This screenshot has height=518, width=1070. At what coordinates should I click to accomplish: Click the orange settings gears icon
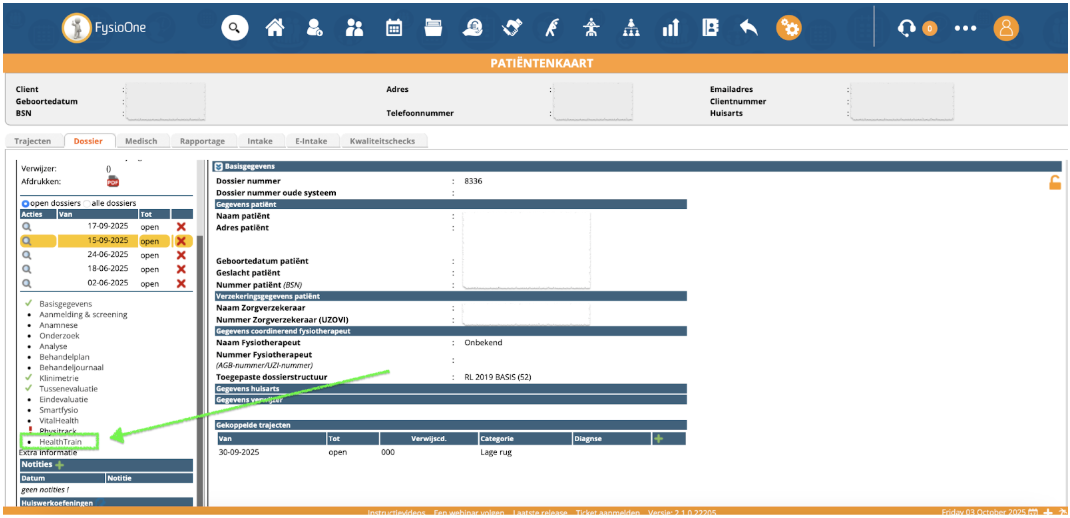click(x=789, y=28)
